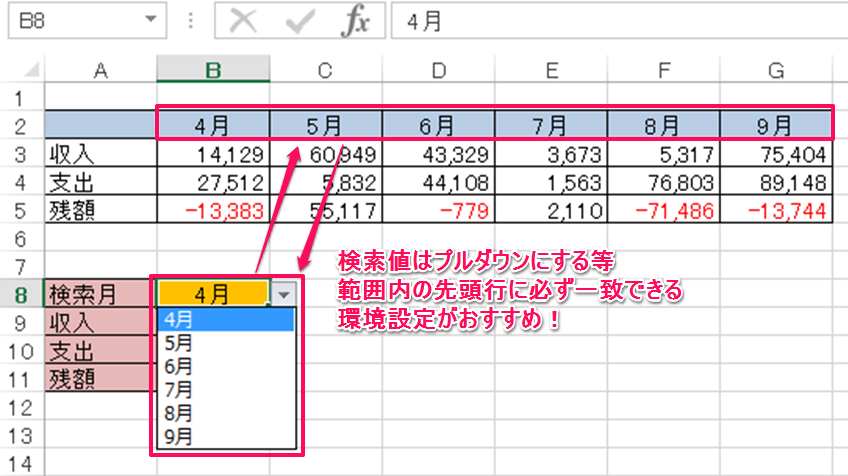Select row 5 header

[21, 211]
